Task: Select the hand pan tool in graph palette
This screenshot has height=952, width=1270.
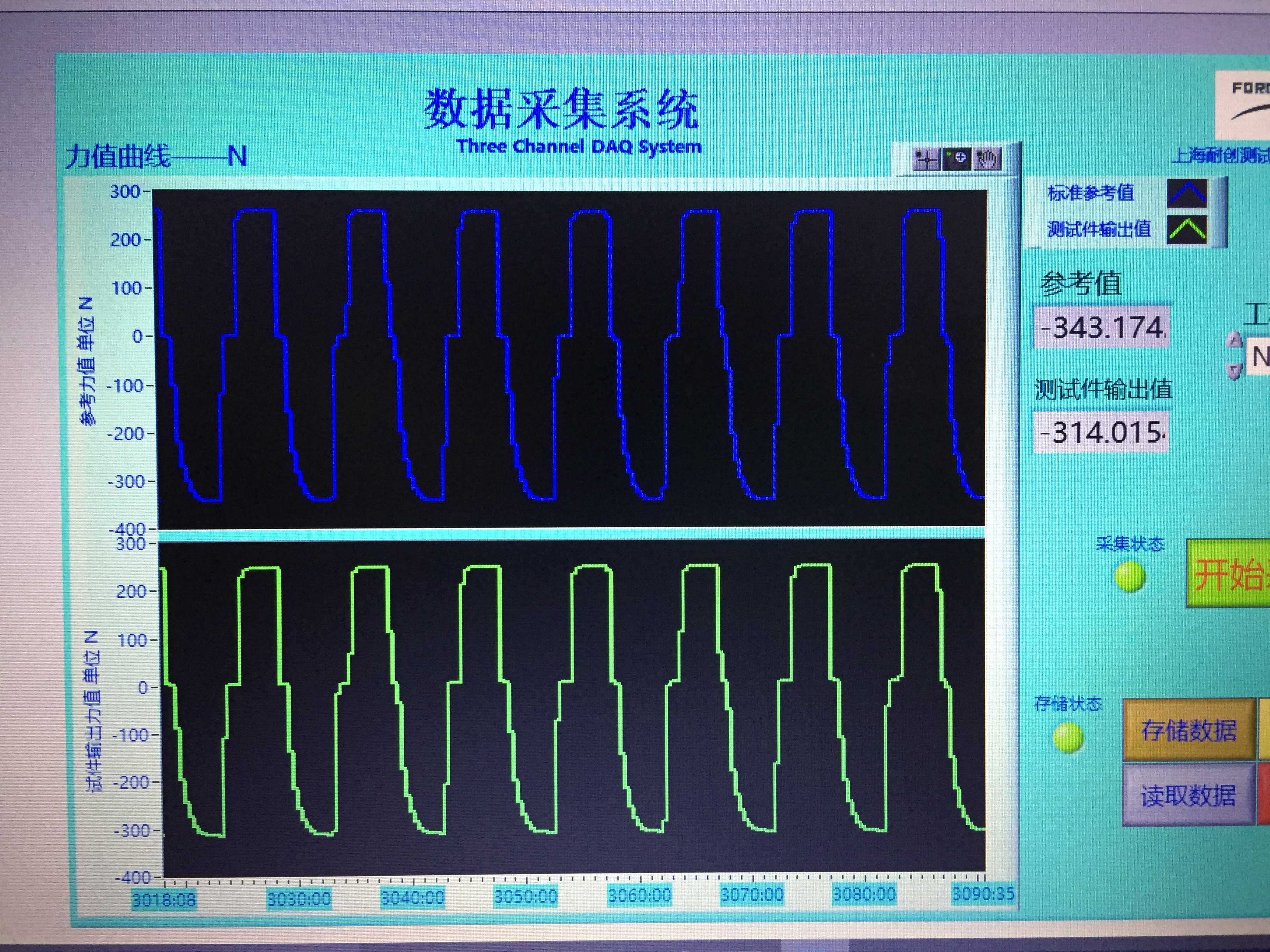Action: (988, 159)
